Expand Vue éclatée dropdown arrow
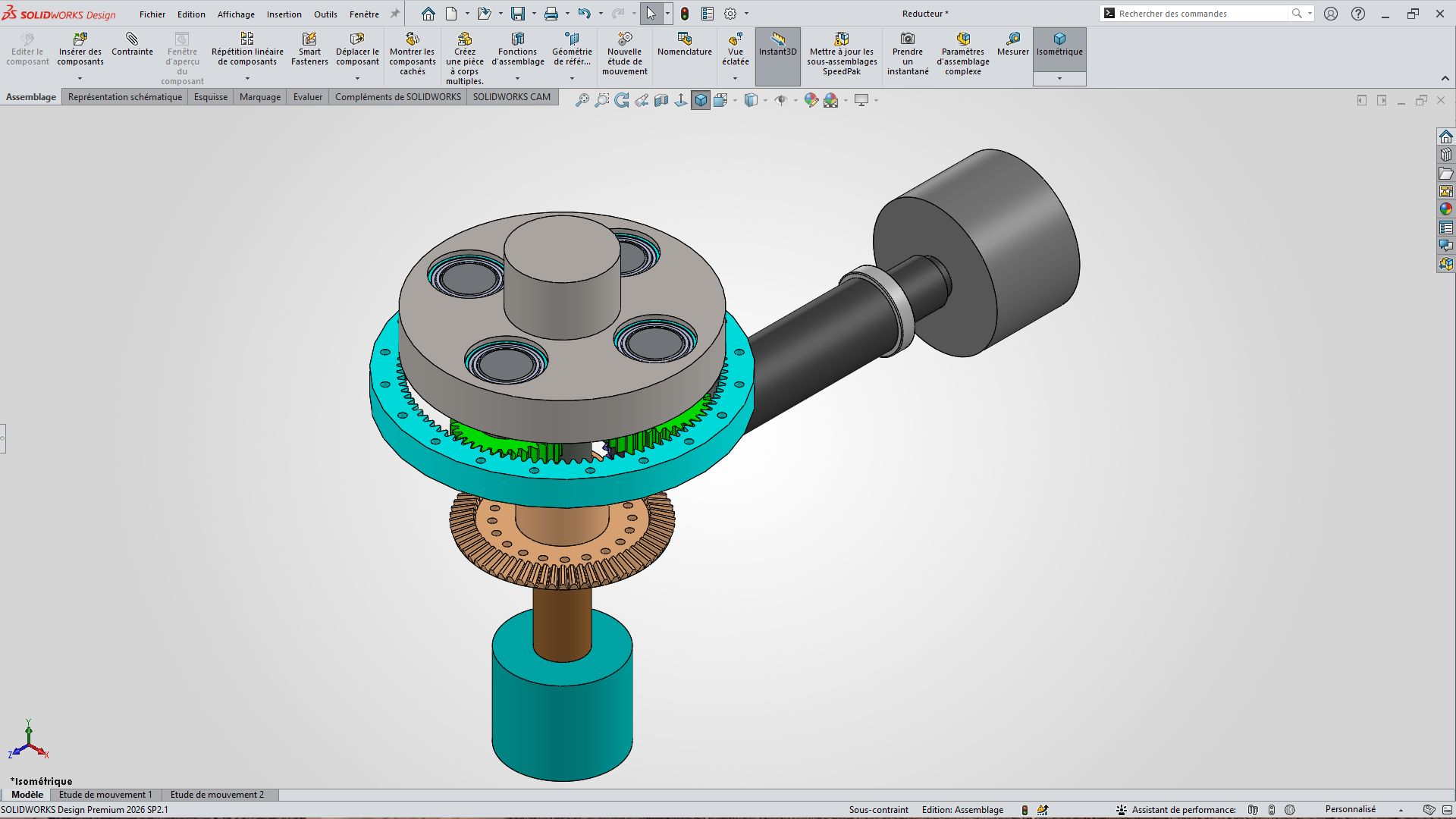1456x819 pixels. 735,78
